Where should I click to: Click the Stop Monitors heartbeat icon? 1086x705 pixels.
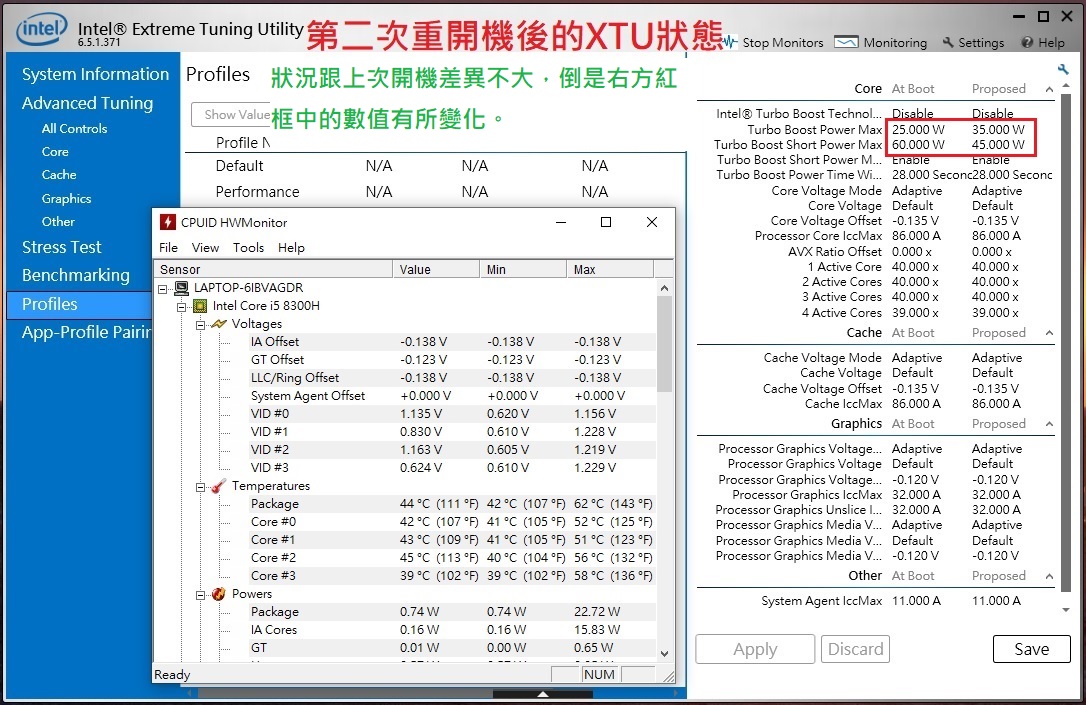coord(730,43)
